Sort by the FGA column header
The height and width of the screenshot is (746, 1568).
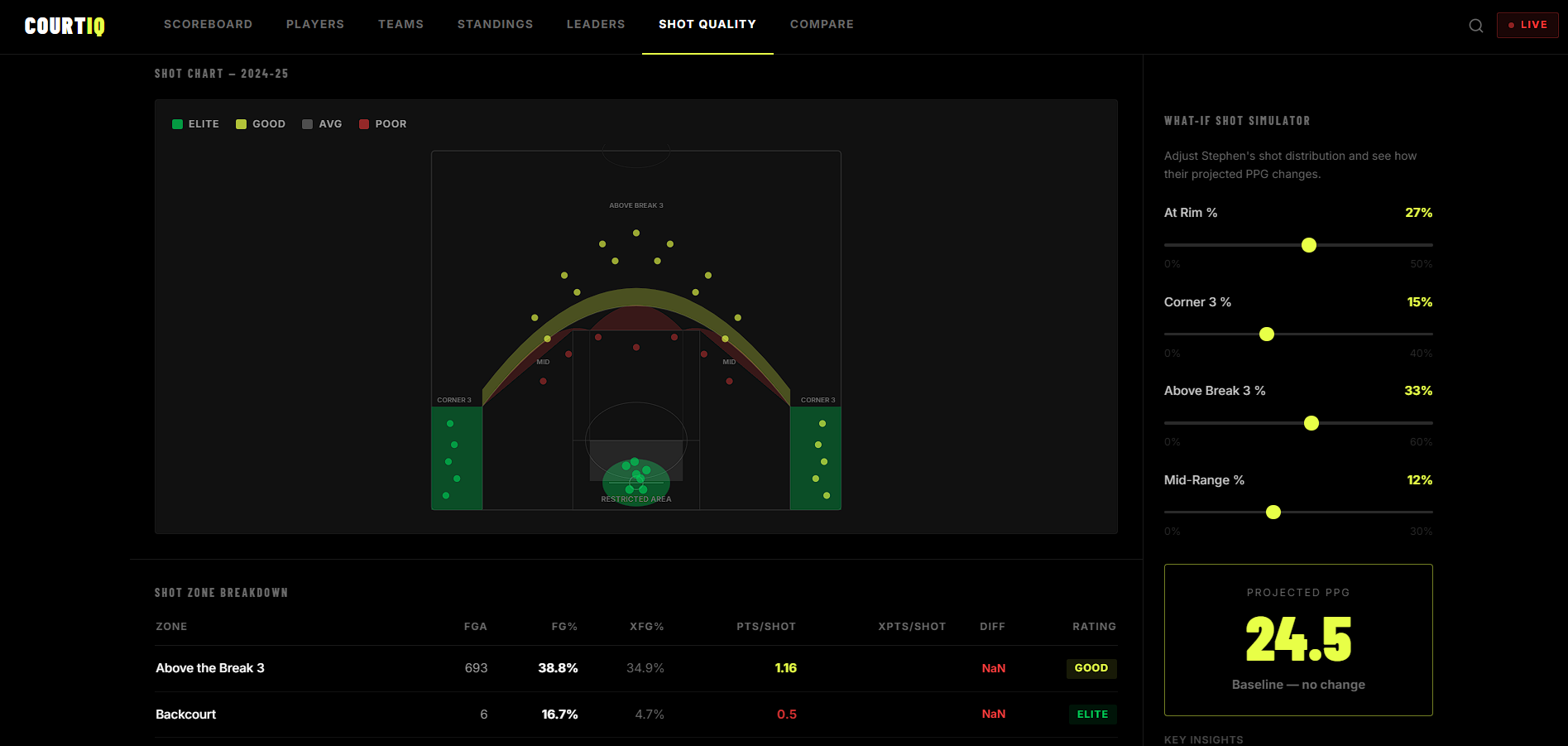(x=476, y=627)
